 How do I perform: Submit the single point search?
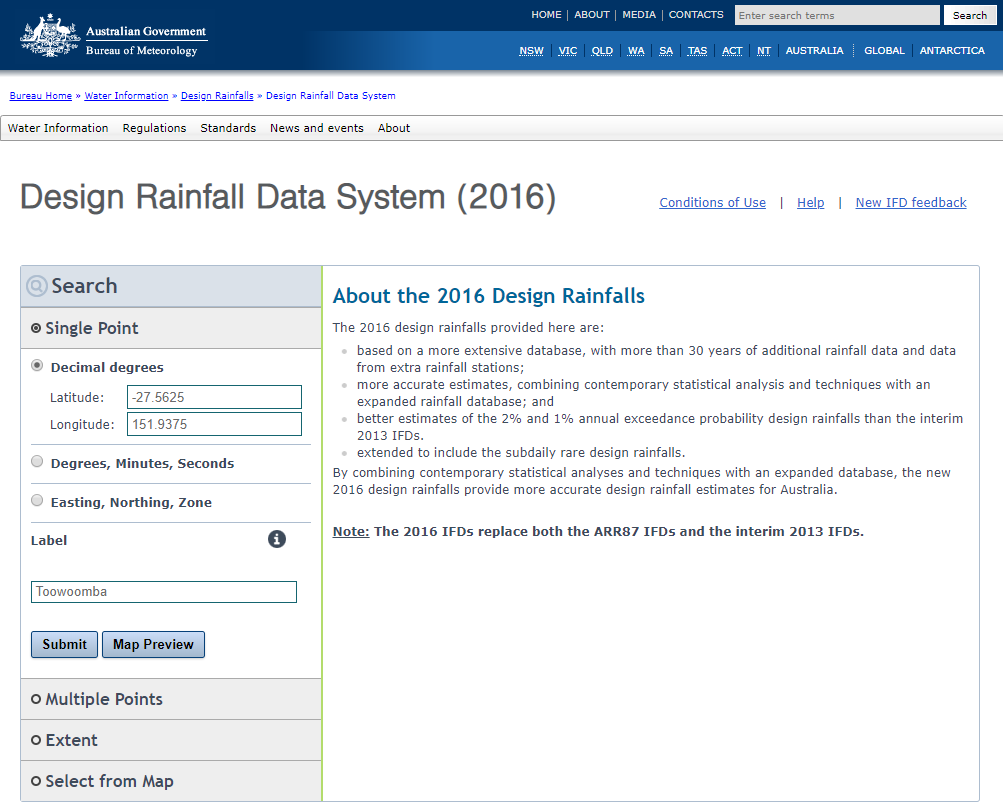click(65, 644)
